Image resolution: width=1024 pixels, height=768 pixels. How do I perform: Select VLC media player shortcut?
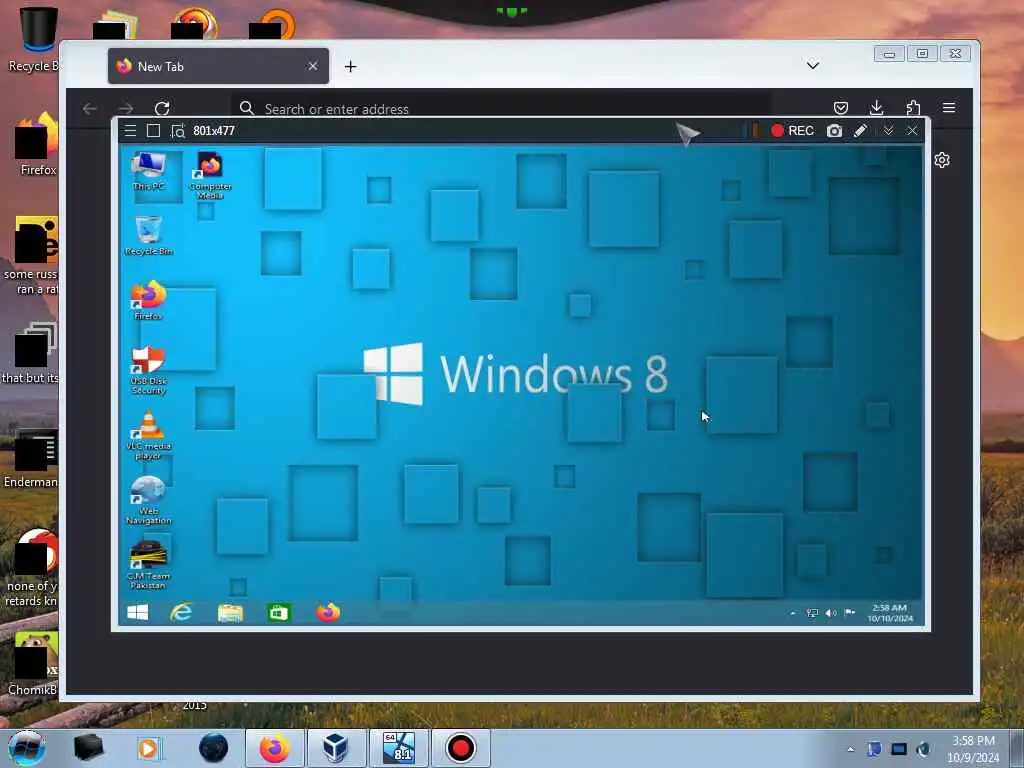point(149,435)
